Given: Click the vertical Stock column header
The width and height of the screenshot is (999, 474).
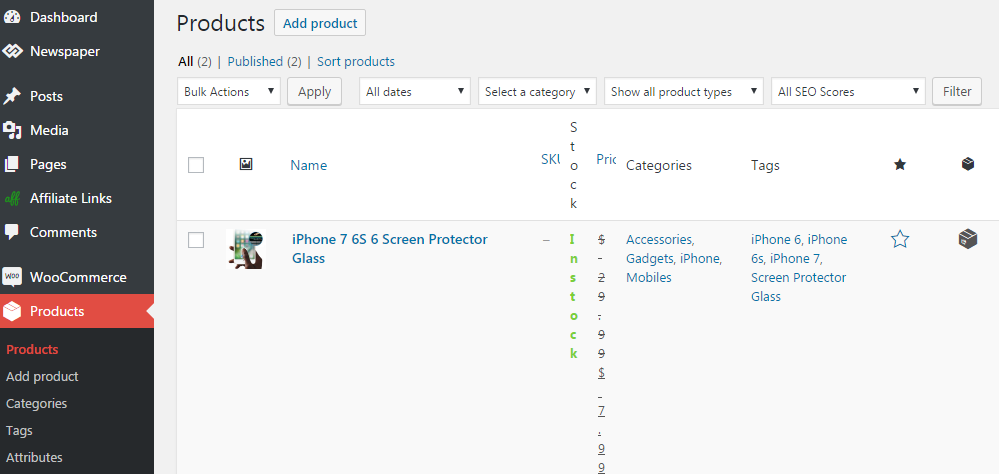Looking at the screenshot, I should [x=573, y=165].
